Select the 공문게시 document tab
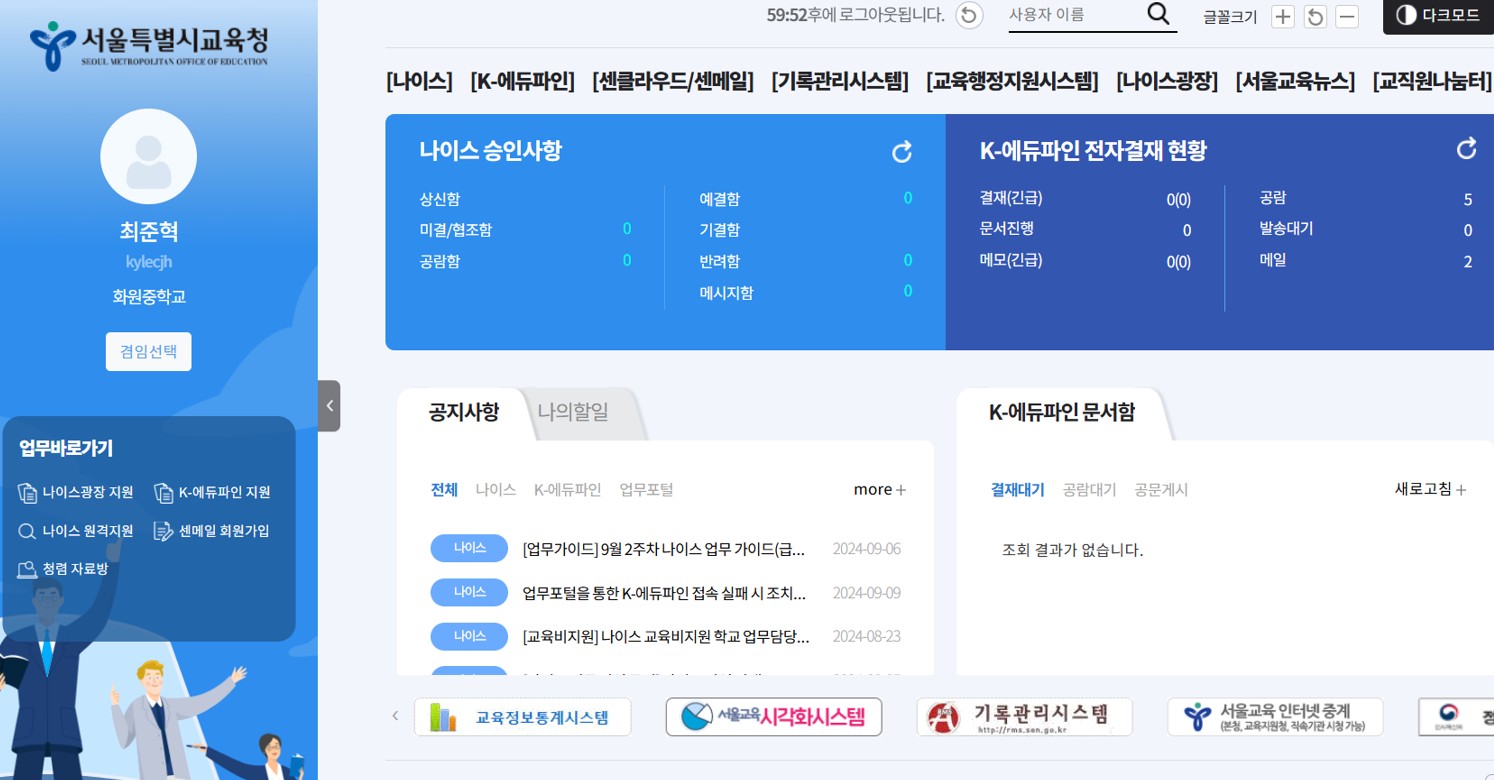The width and height of the screenshot is (1494, 780). (1161, 490)
